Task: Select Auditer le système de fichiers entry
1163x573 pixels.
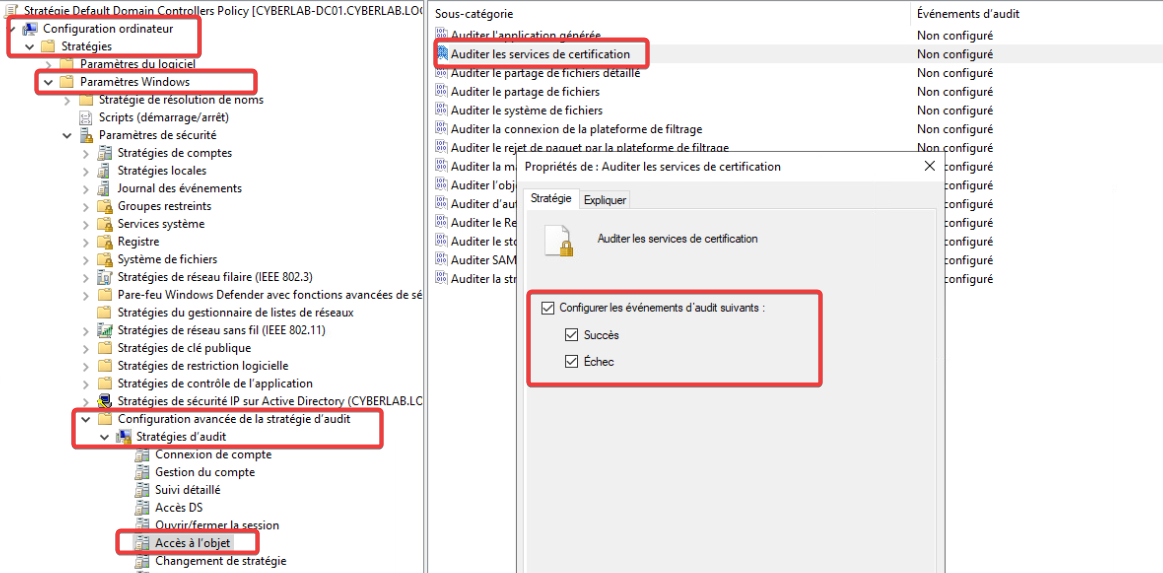Action: (x=526, y=110)
